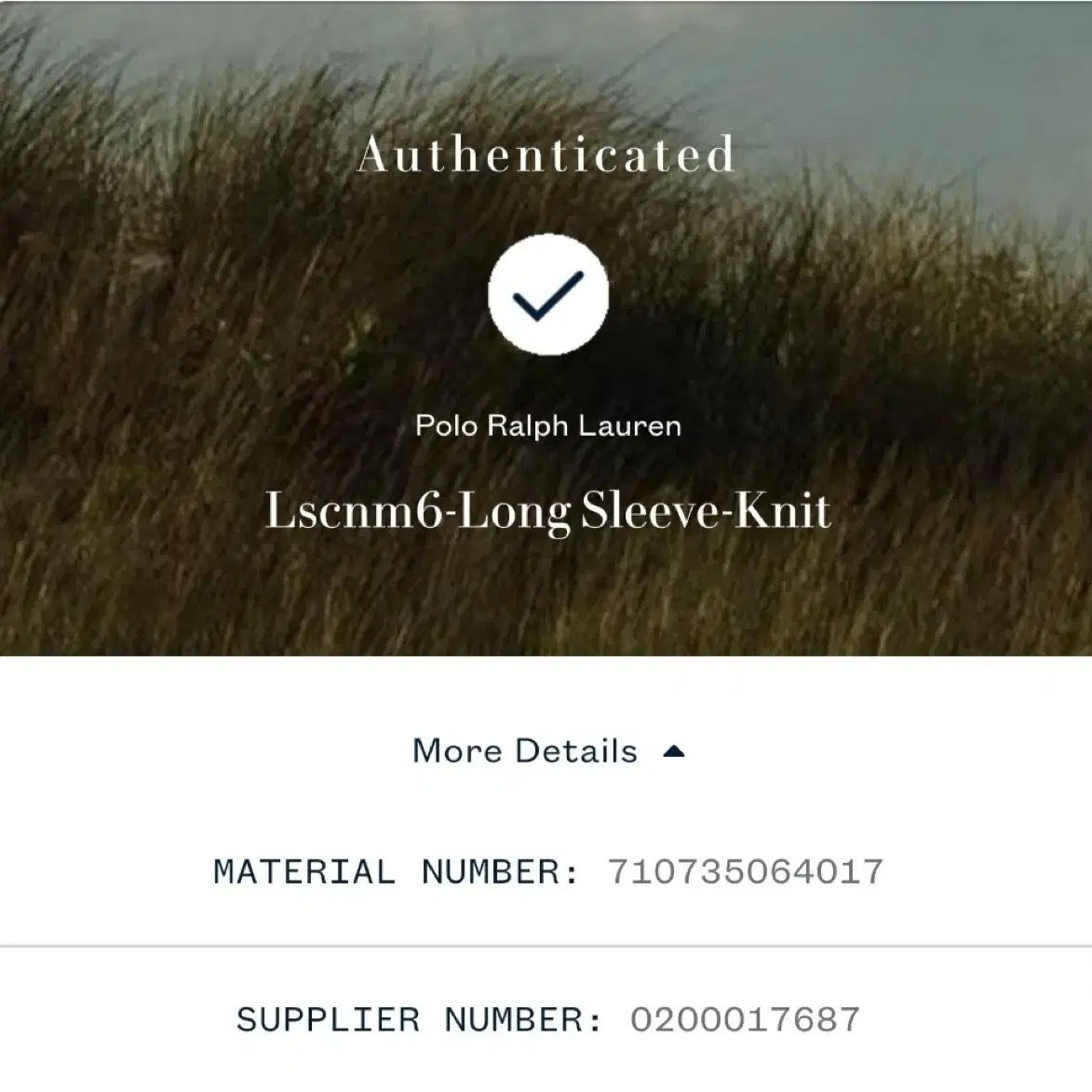Click the white checkmark authentication badge

[x=548, y=294]
